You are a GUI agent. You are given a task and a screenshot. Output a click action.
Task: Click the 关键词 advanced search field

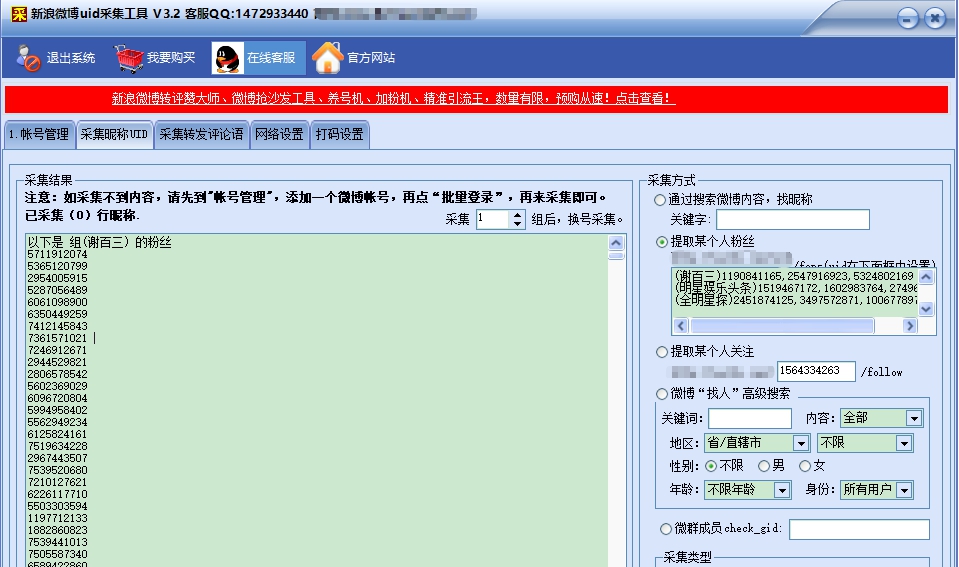pyautogui.click(x=750, y=418)
